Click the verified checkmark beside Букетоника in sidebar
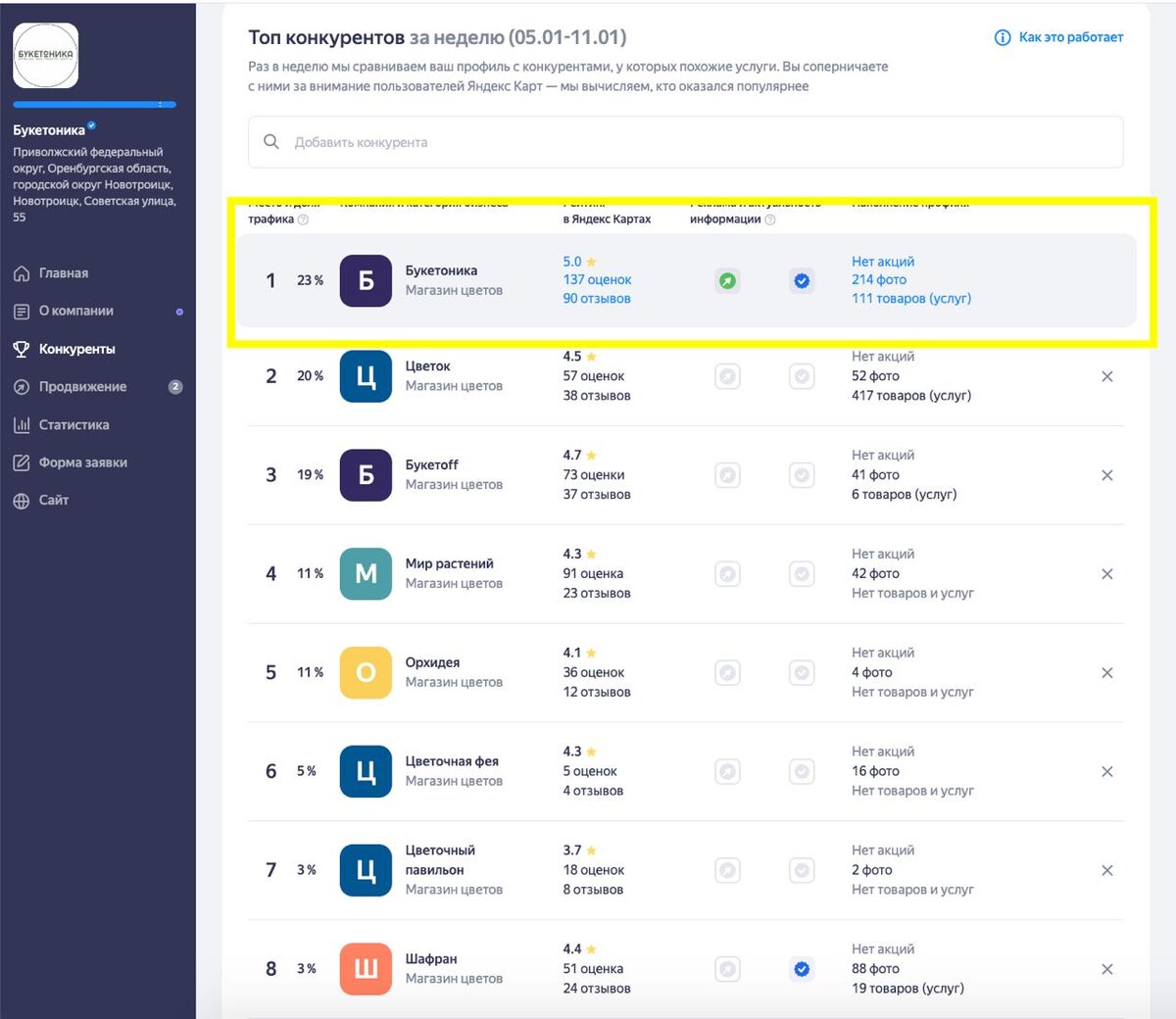The height and width of the screenshot is (1019, 1176). pyautogui.click(x=92, y=125)
